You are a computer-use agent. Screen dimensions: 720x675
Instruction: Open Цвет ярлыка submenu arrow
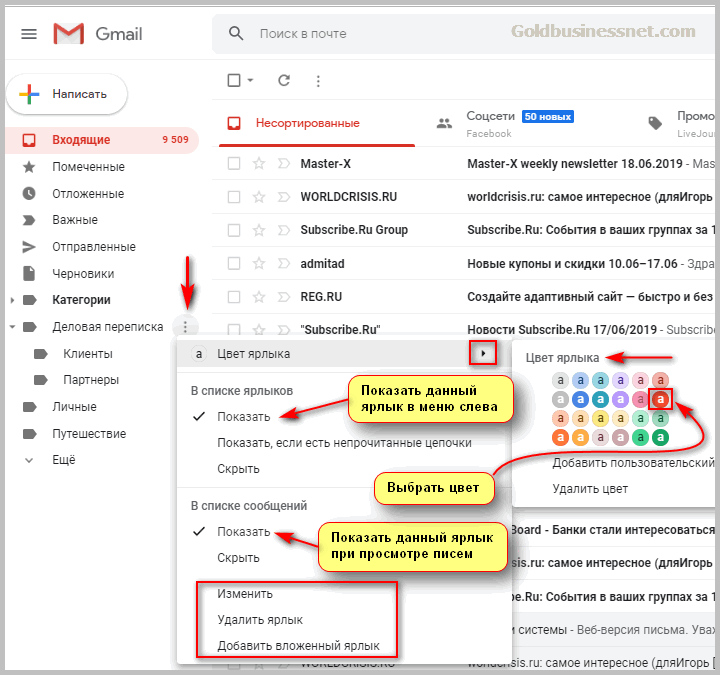(x=483, y=353)
